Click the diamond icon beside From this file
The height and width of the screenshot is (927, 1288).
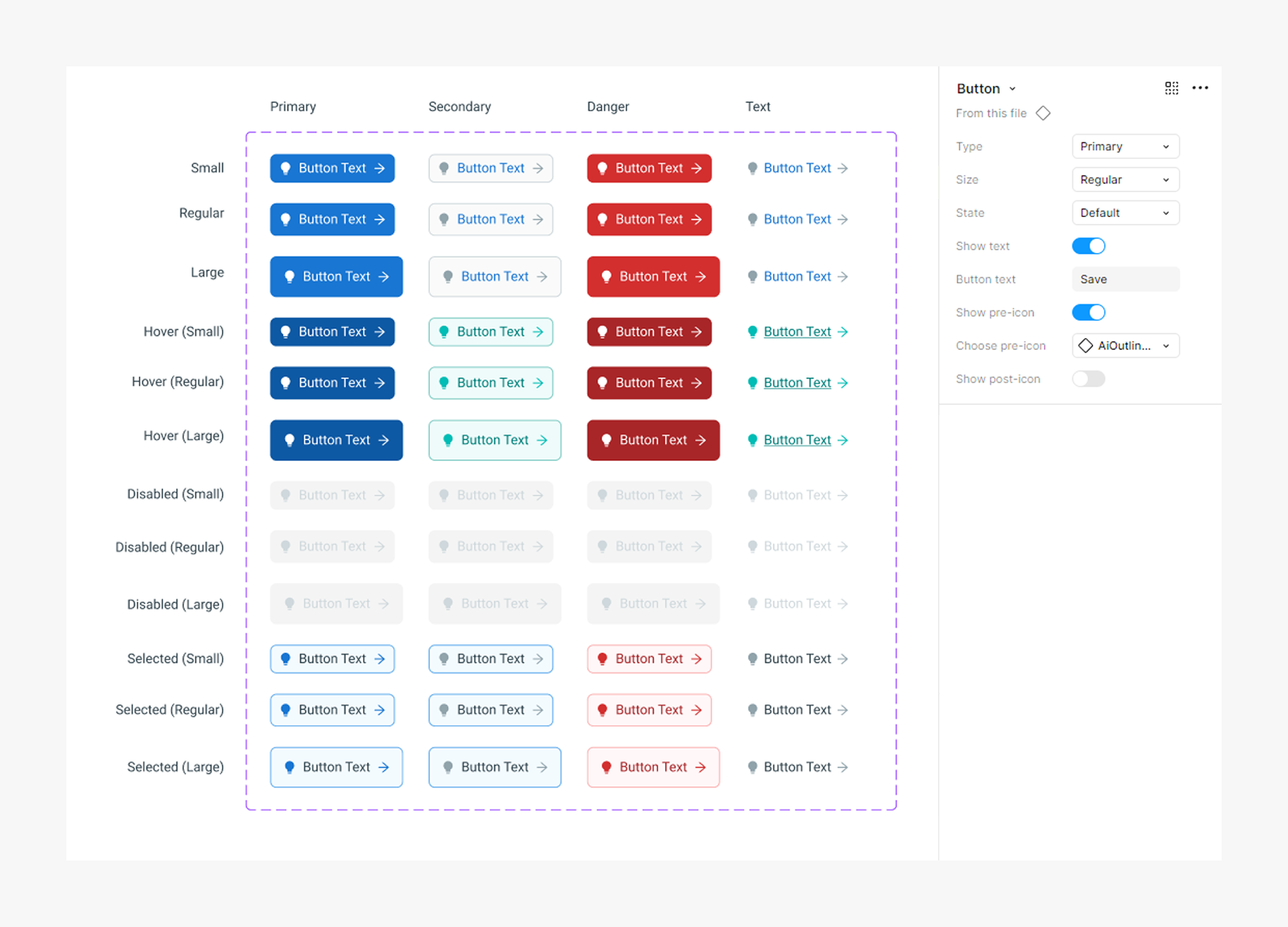pos(1043,113)
